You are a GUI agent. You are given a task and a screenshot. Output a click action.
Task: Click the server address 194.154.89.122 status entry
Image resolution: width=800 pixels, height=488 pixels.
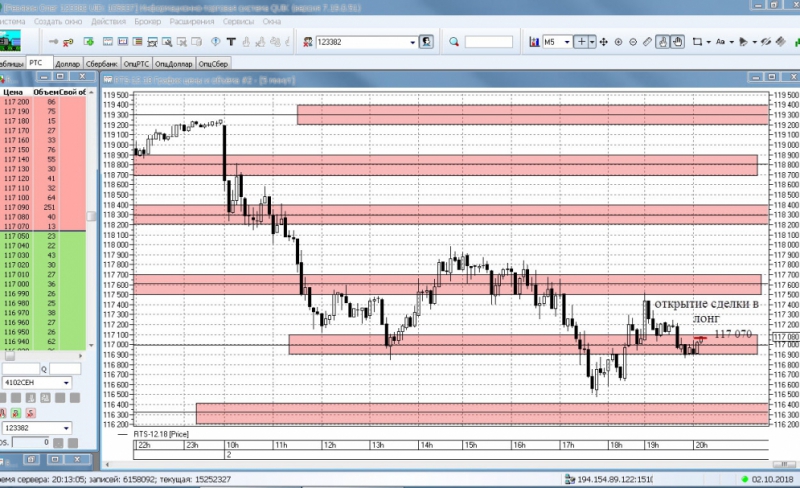point(614,479)
